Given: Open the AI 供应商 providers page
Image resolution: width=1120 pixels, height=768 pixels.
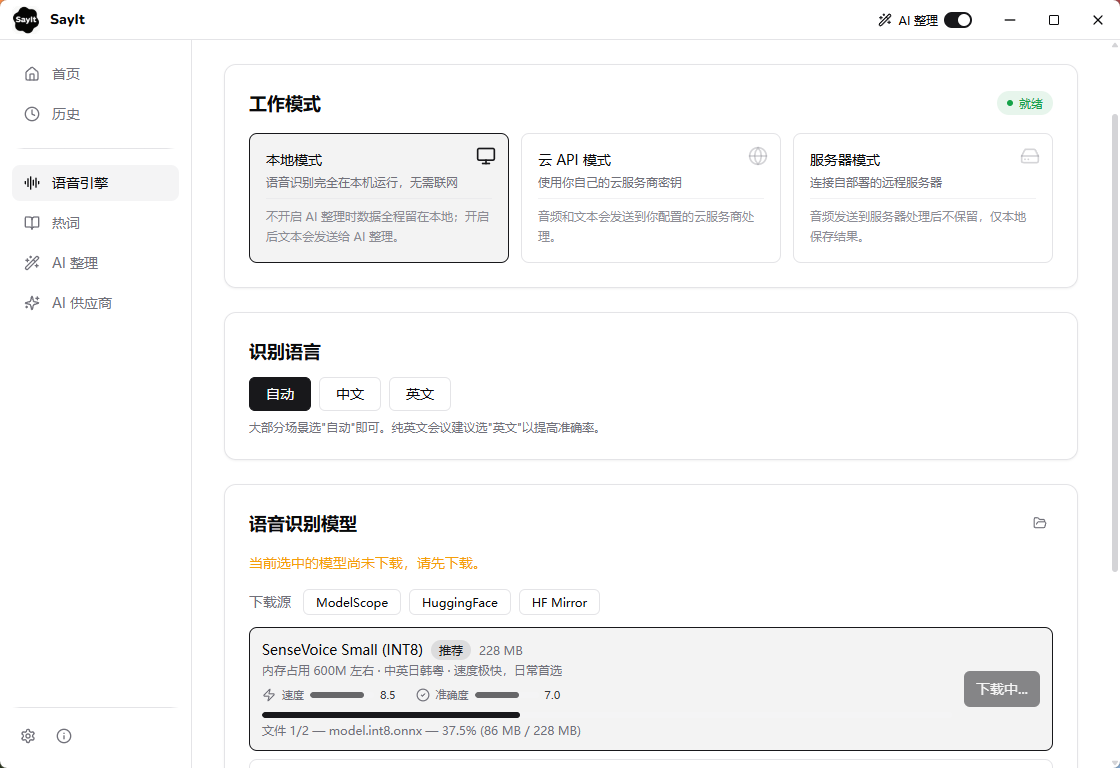Looking at the screenshot, I should click(x=96, y=303).
